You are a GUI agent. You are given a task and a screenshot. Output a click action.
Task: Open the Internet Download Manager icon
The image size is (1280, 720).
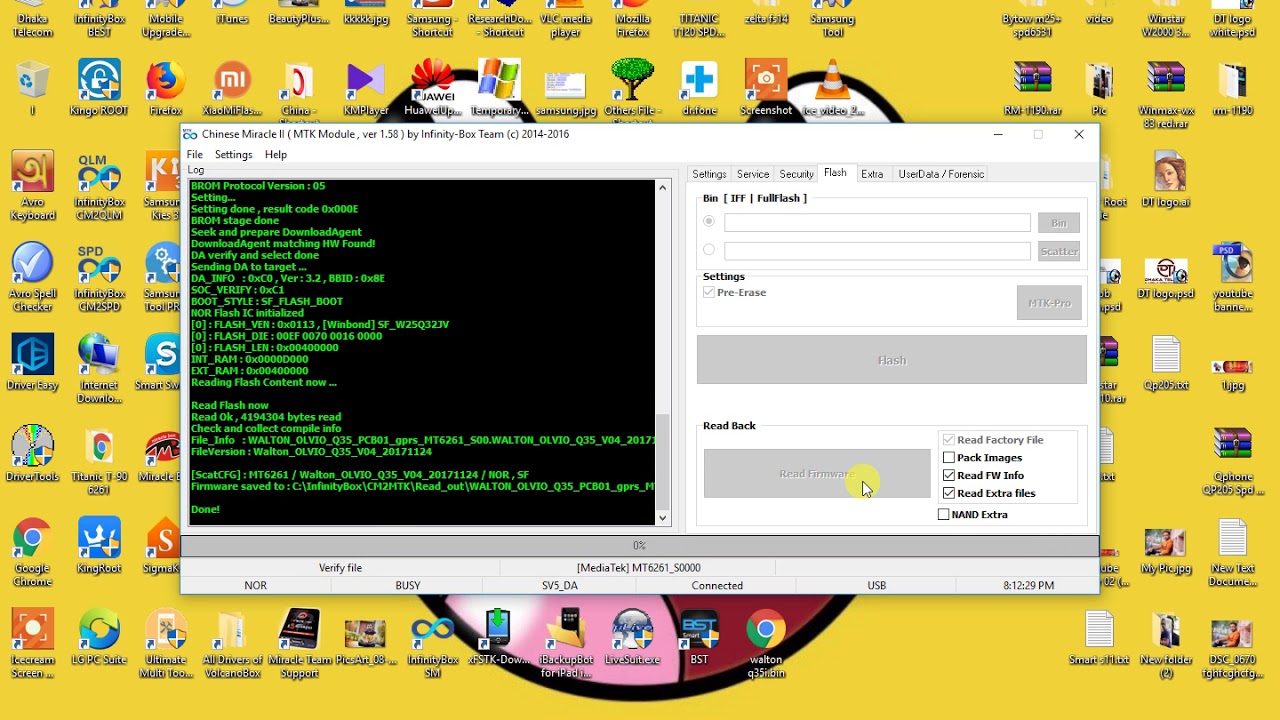tap(99, 369)
